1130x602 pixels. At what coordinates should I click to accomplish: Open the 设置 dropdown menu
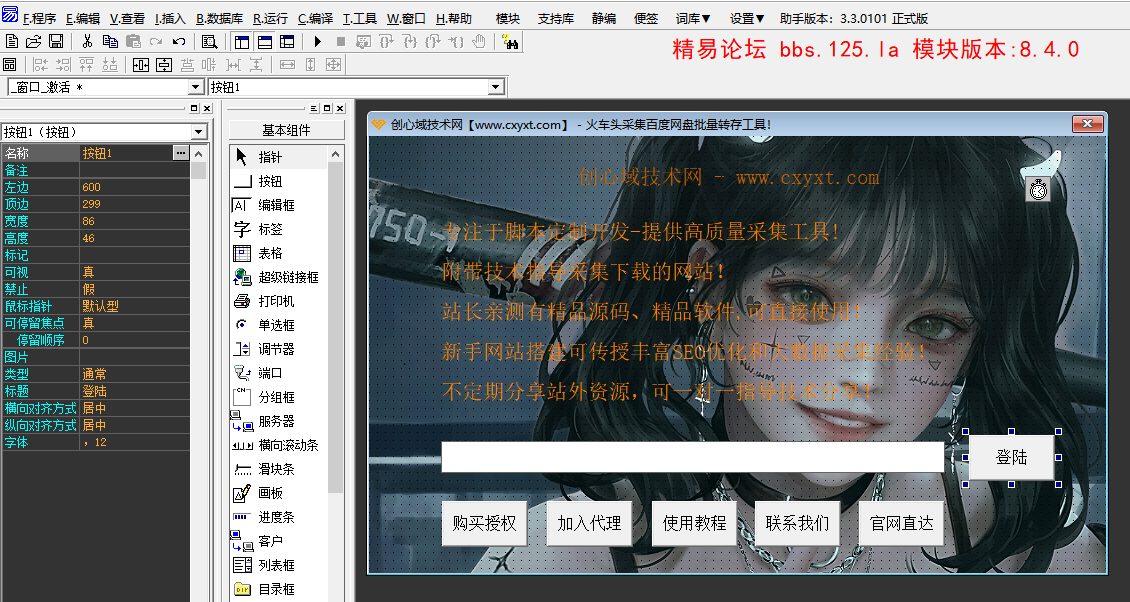(x=747, y=19)
